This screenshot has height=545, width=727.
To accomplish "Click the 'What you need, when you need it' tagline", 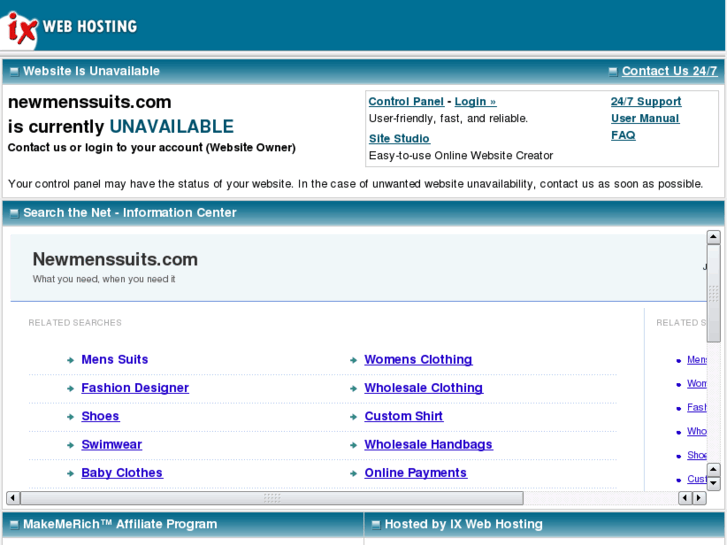I will coord(104,279).
